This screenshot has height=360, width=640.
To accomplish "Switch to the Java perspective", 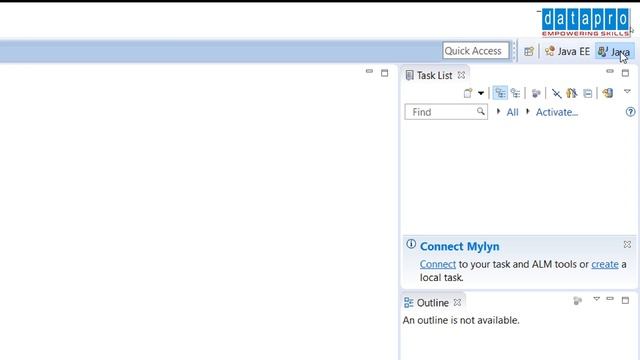I will tap(614, 52).
